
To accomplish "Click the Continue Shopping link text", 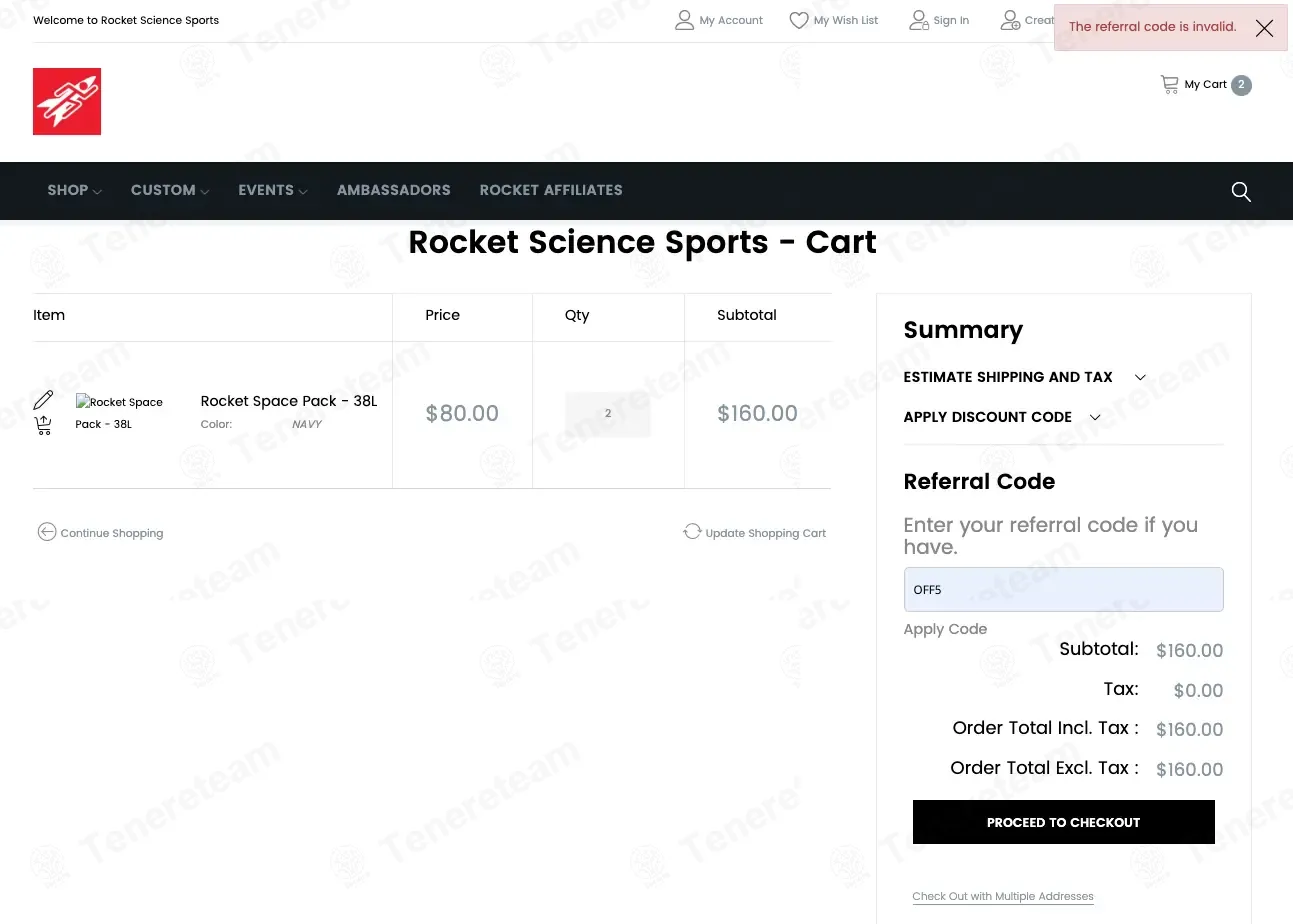I will click(112, 533).
